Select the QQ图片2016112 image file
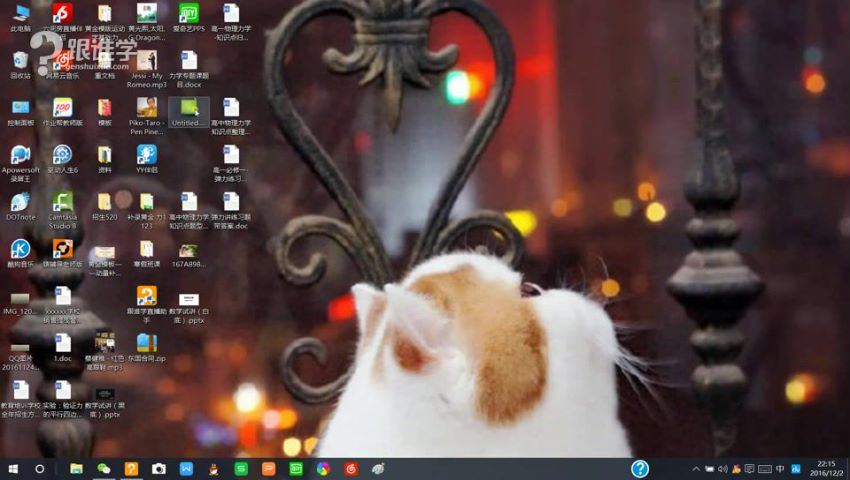Screen dimensions: 850x480 21,355
